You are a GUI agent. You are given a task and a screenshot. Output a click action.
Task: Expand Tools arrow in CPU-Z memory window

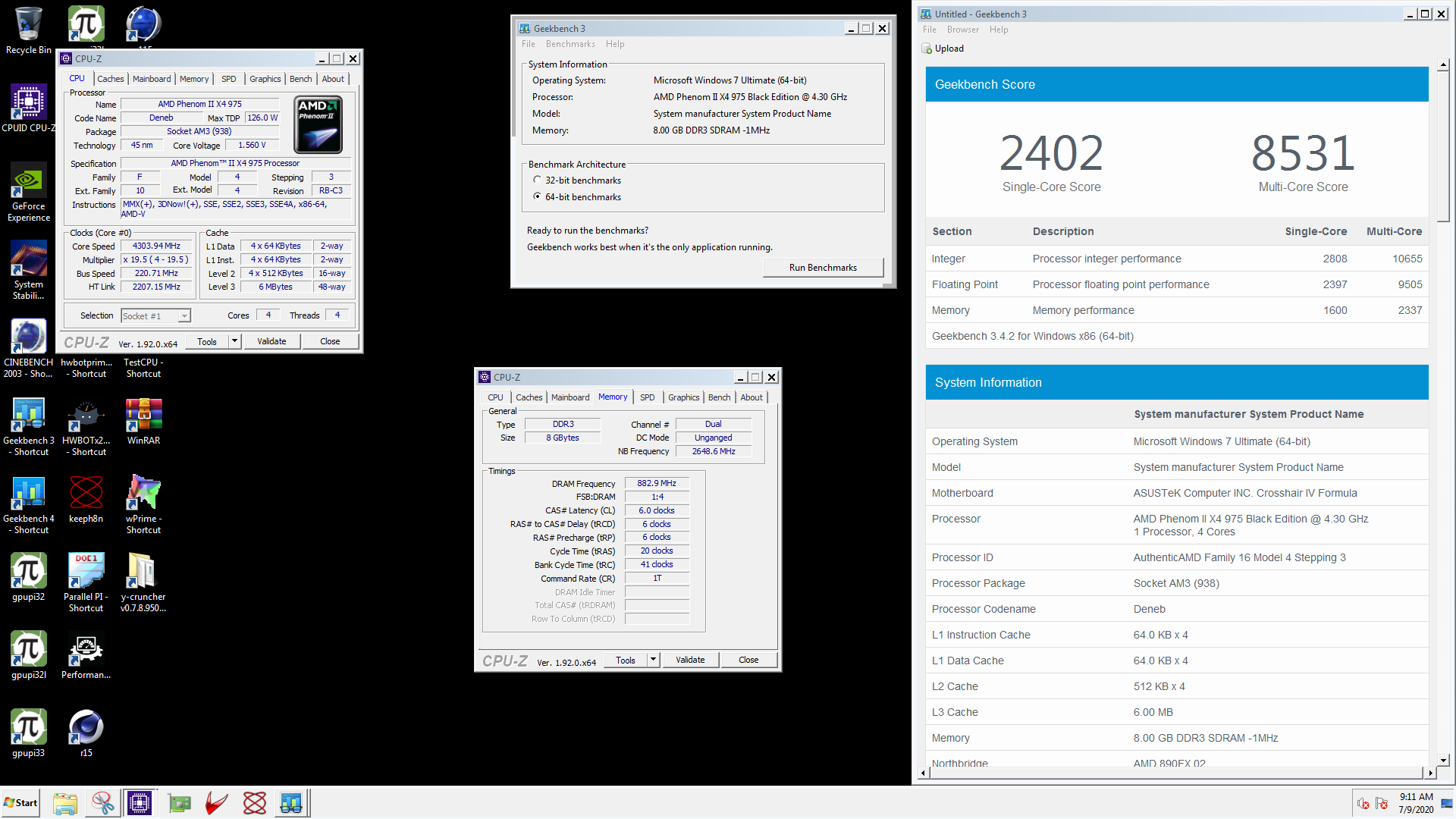click(653, 660)
